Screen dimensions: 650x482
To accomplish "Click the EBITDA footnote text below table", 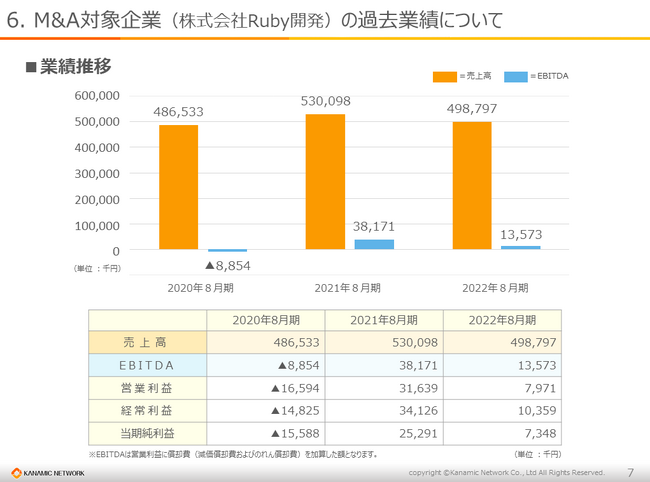I will pos(232,454).
